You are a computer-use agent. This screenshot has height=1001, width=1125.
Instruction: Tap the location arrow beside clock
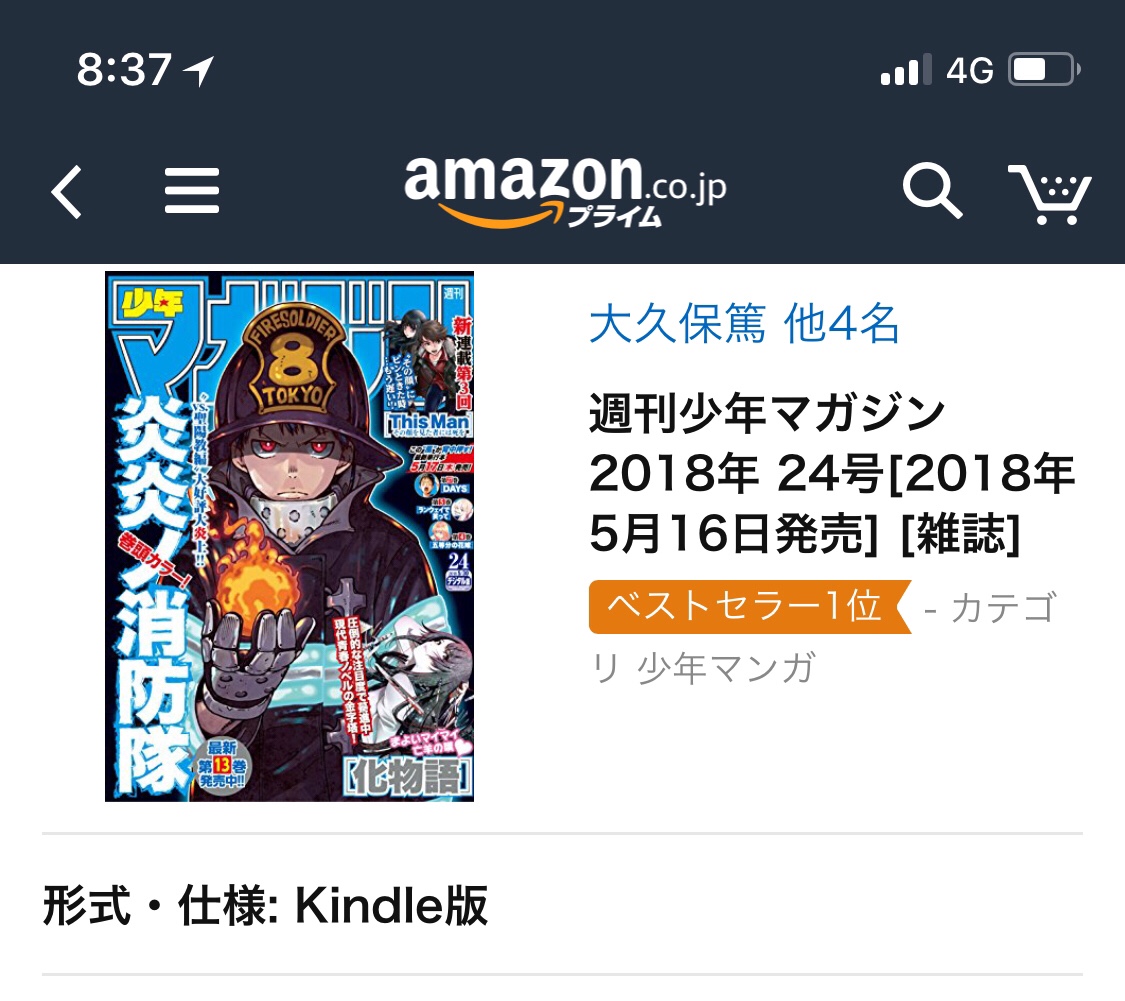[198, 71]
